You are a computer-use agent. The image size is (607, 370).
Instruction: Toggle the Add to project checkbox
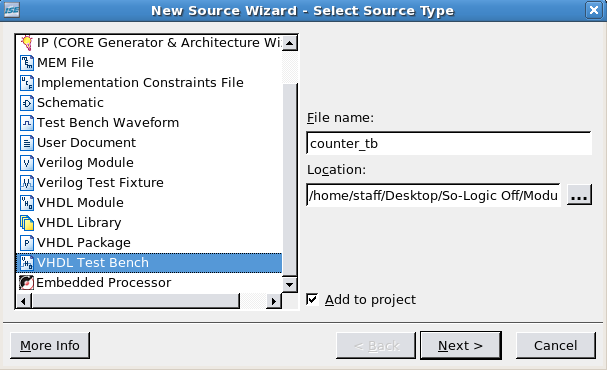(312, 299)
